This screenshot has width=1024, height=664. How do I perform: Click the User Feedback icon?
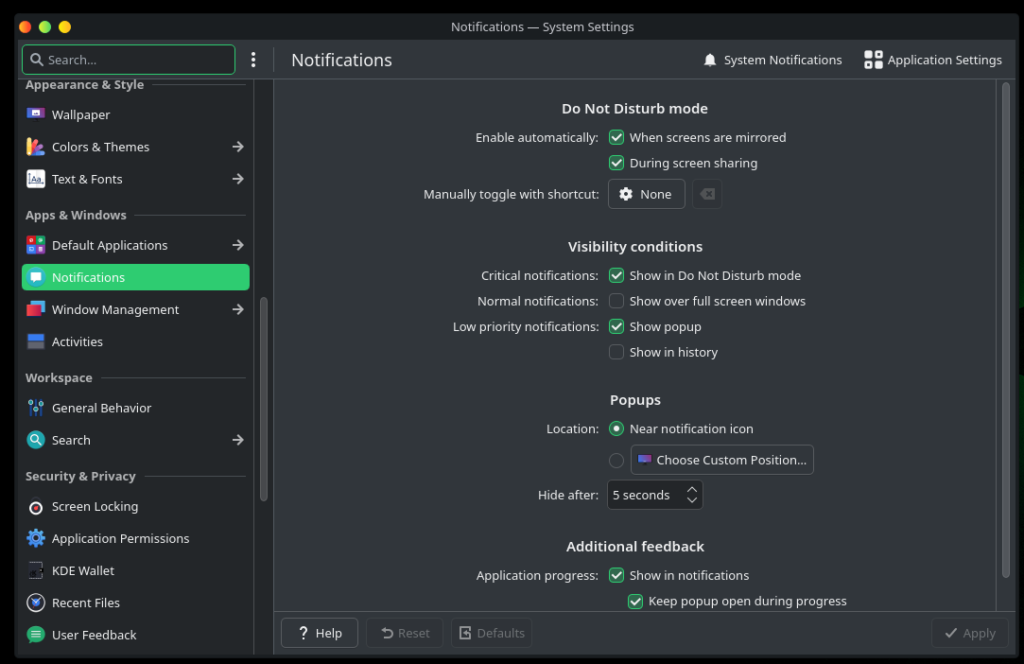coord(36,635)
